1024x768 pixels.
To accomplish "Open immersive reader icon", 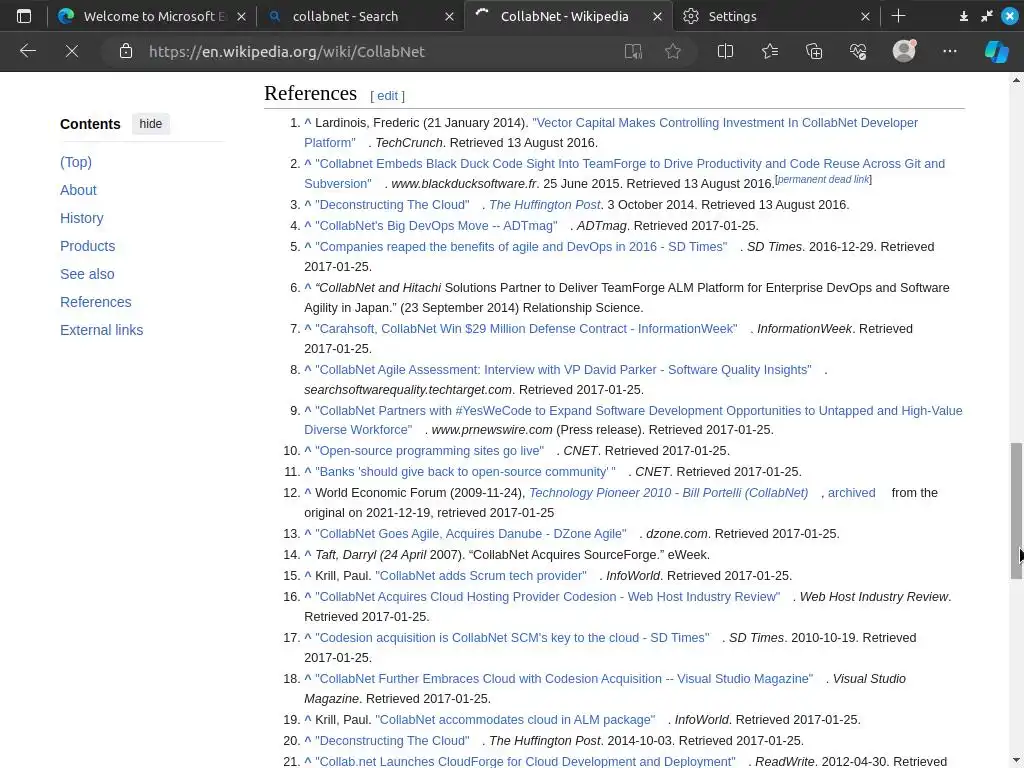I will click(633, 51).
